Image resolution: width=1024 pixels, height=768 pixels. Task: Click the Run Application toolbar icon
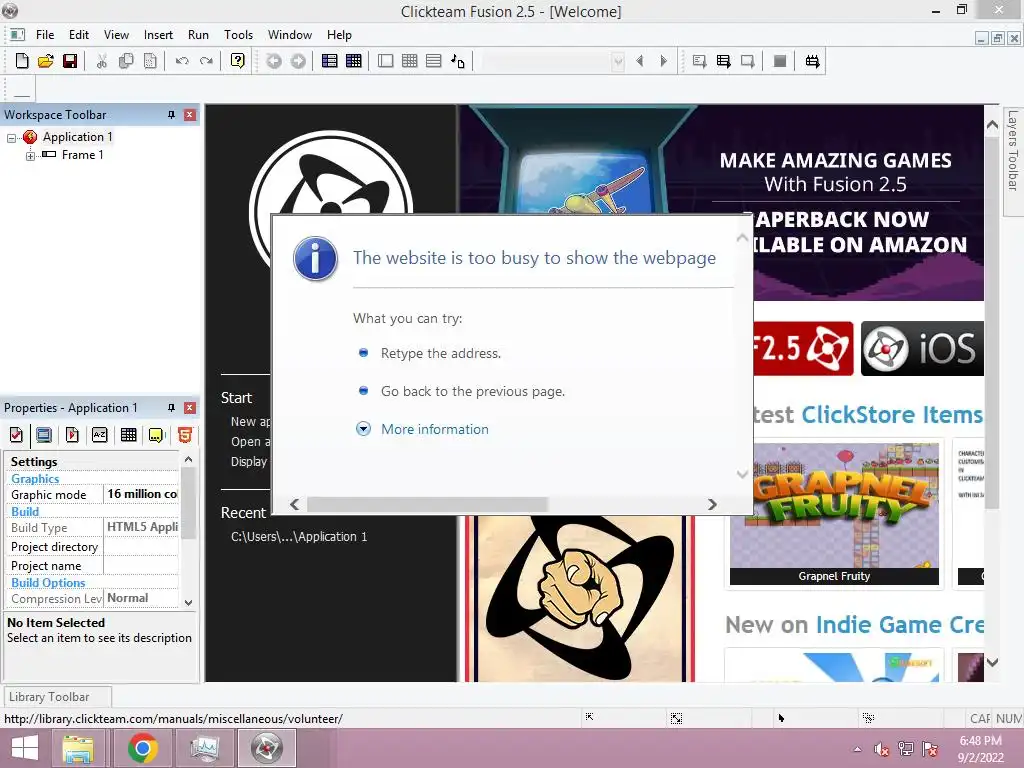724,61
